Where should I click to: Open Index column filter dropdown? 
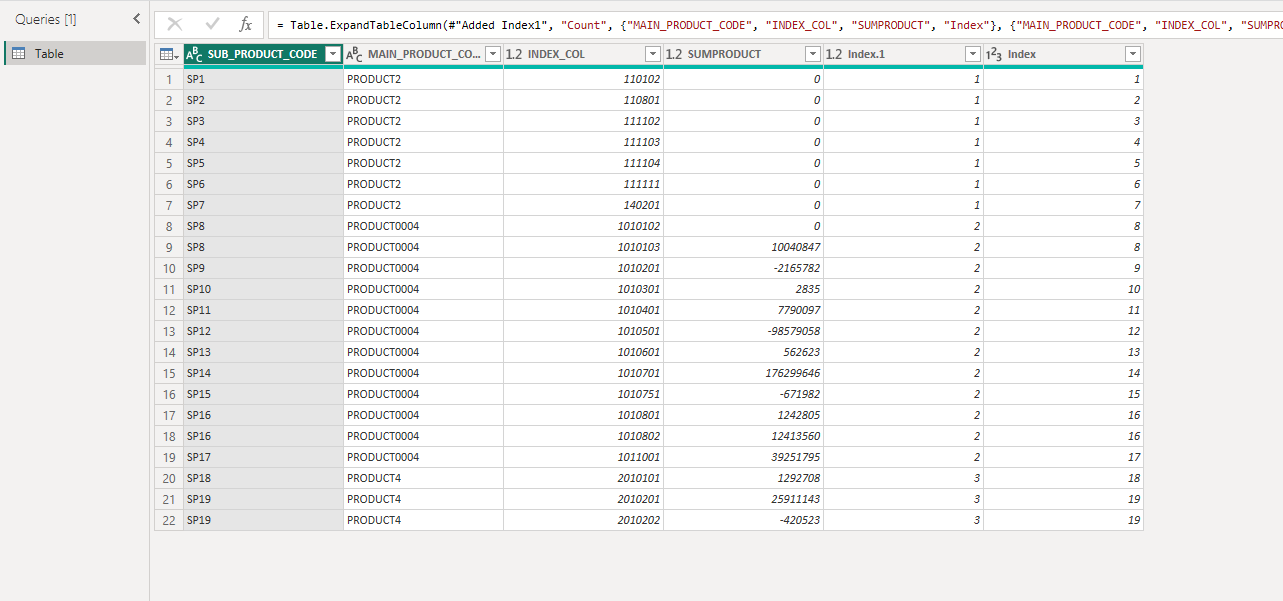[1133, 54]
